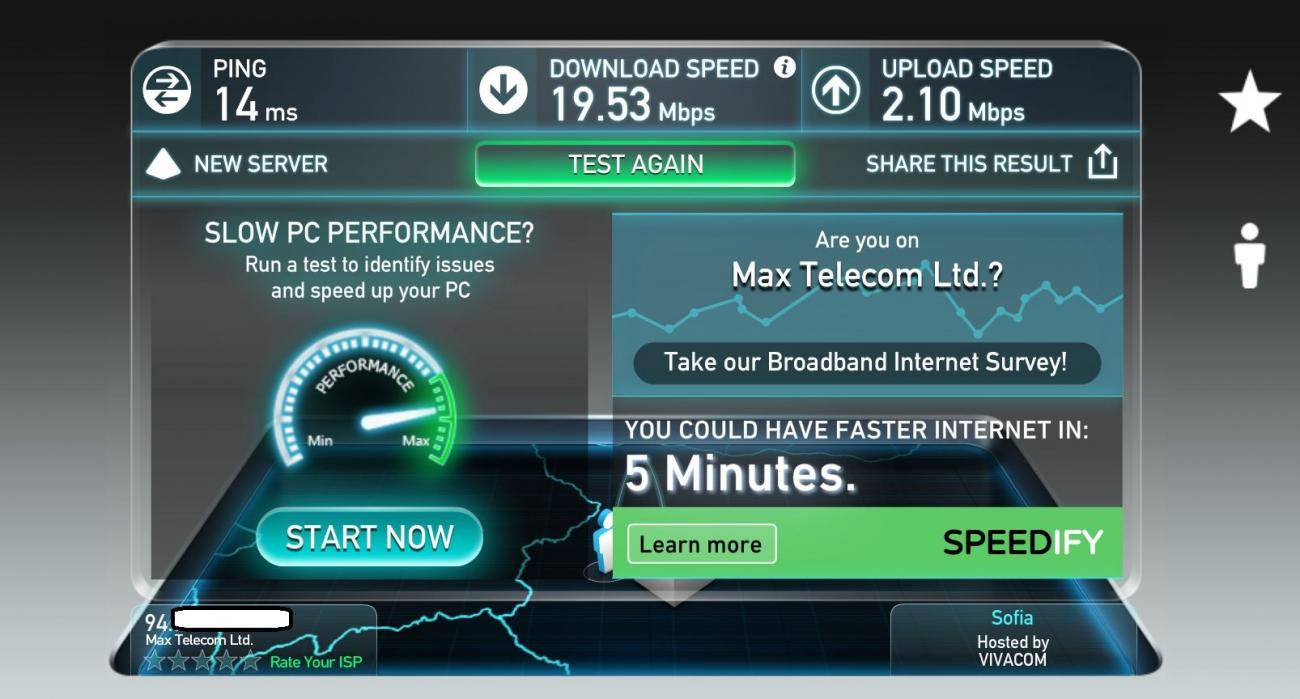Image resolution: width=1300 pixels, height=699 pixels.
Task: Click the Rate Your ISP link
Action: pos(316,662)
